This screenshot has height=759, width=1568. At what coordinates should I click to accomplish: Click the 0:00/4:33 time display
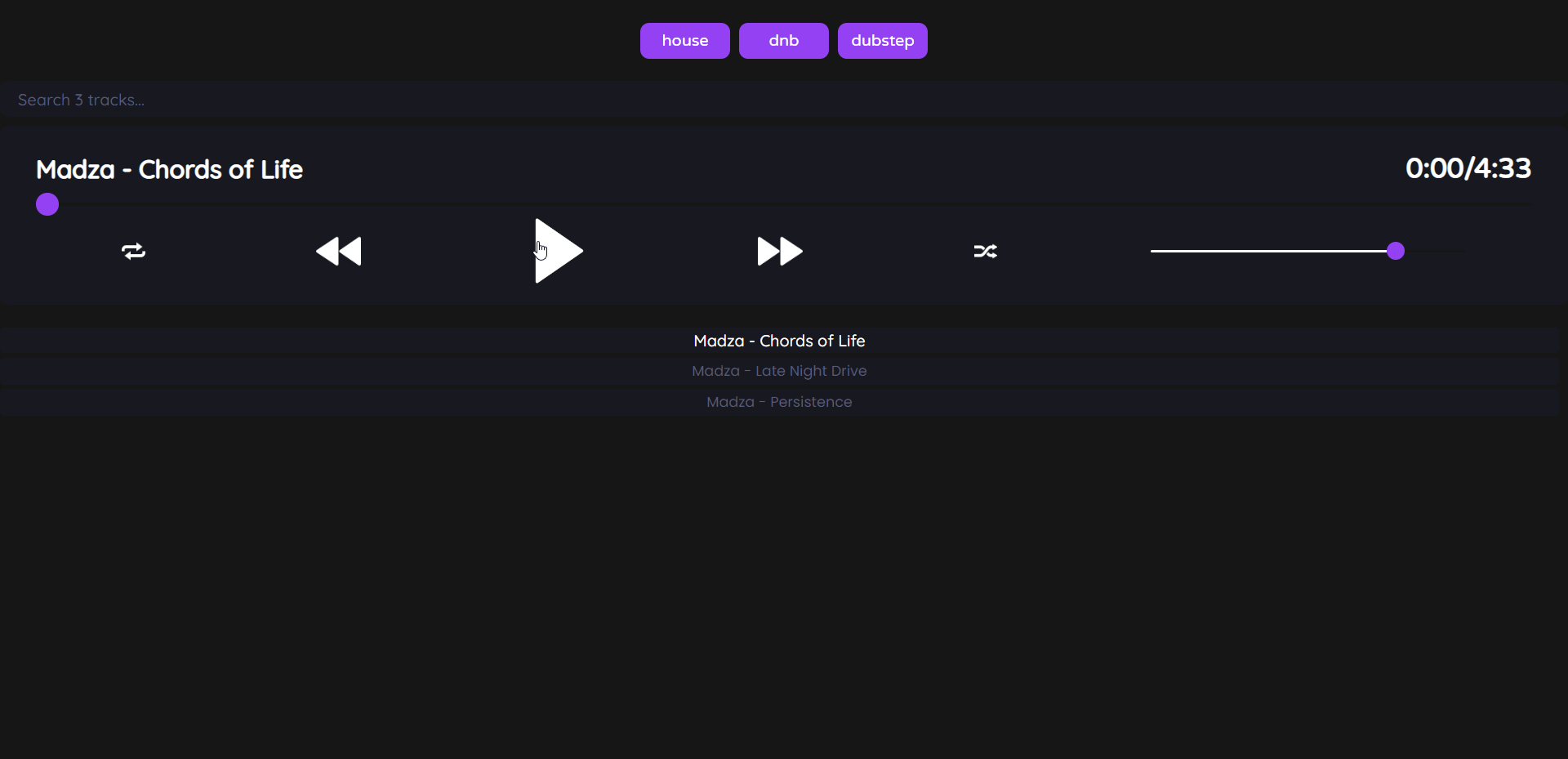tap(1468, 168)
